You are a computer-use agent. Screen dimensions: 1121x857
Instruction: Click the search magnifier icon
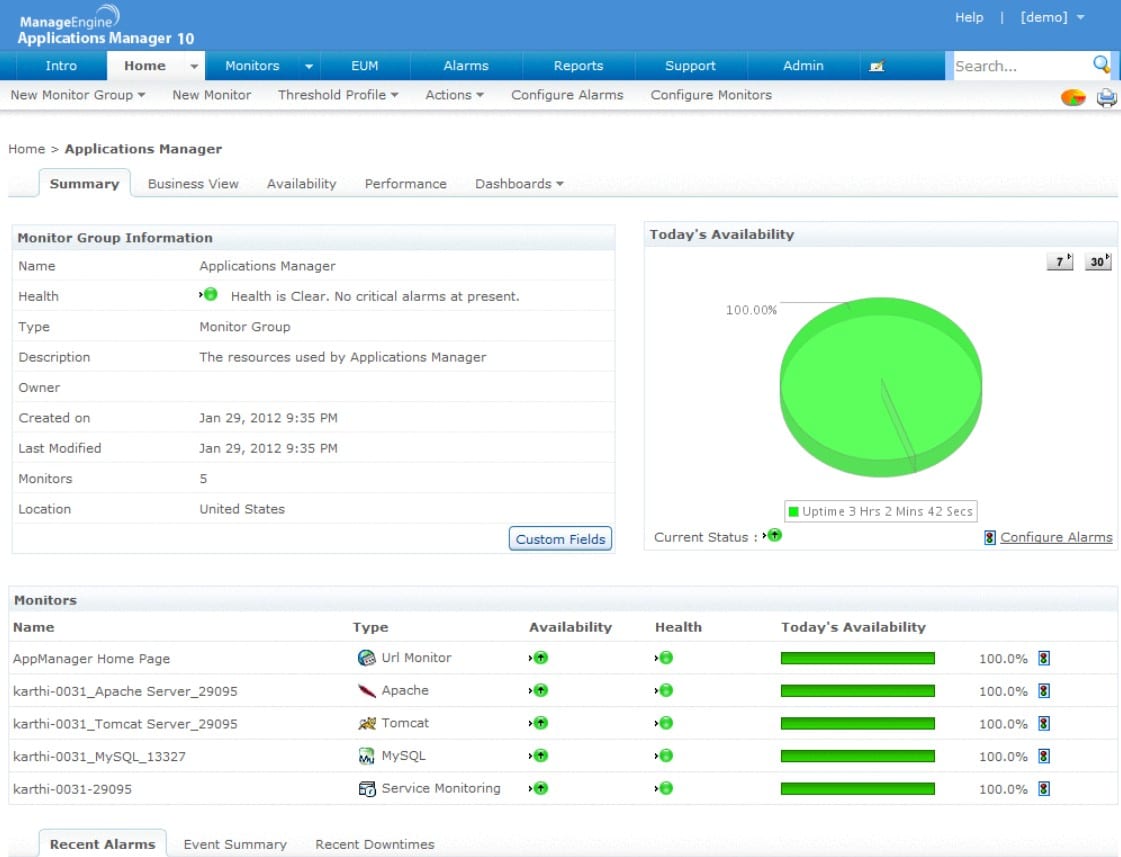coord(1101,65)
